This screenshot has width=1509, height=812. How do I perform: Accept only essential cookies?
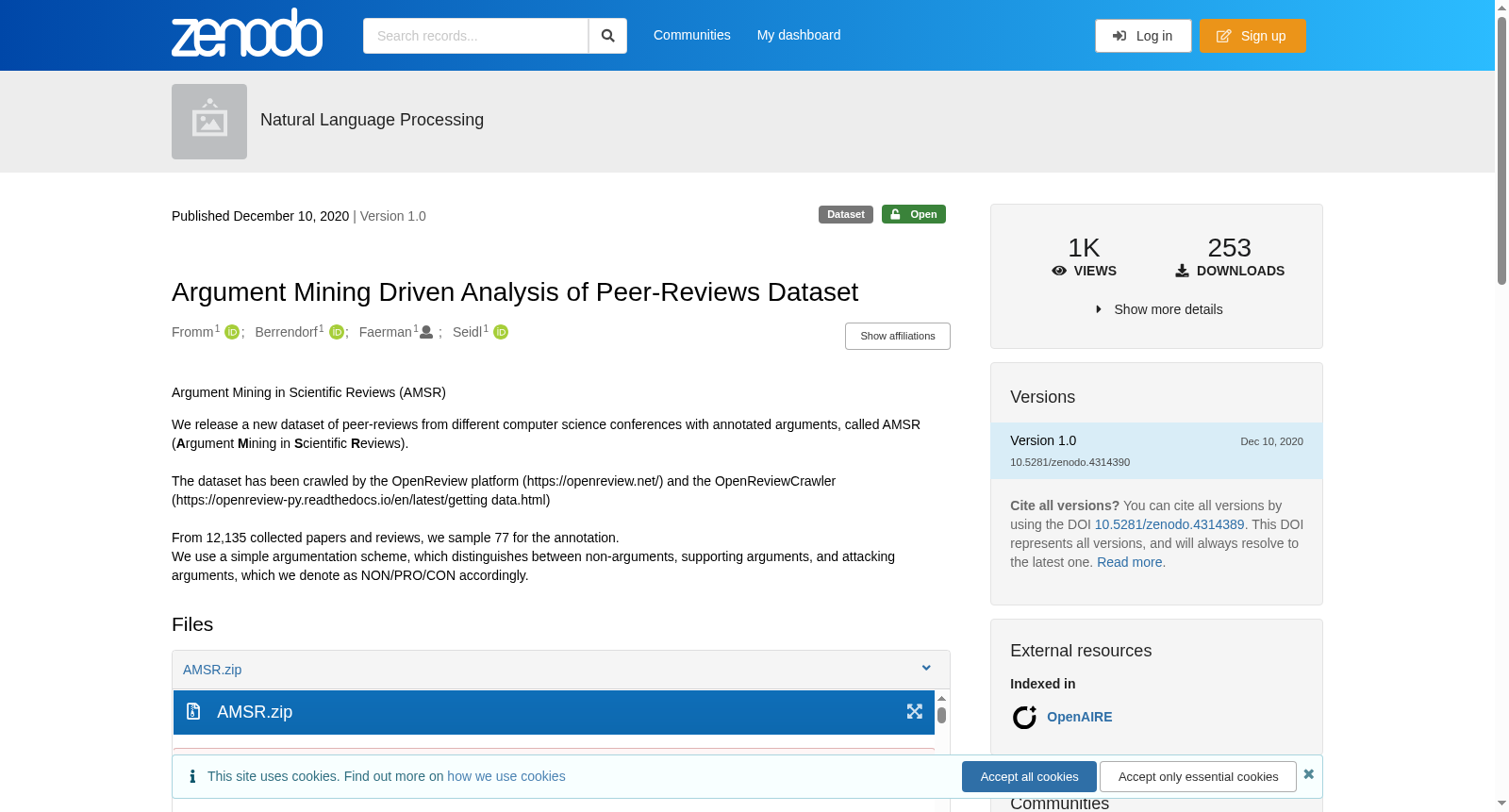coord(1198,776)
